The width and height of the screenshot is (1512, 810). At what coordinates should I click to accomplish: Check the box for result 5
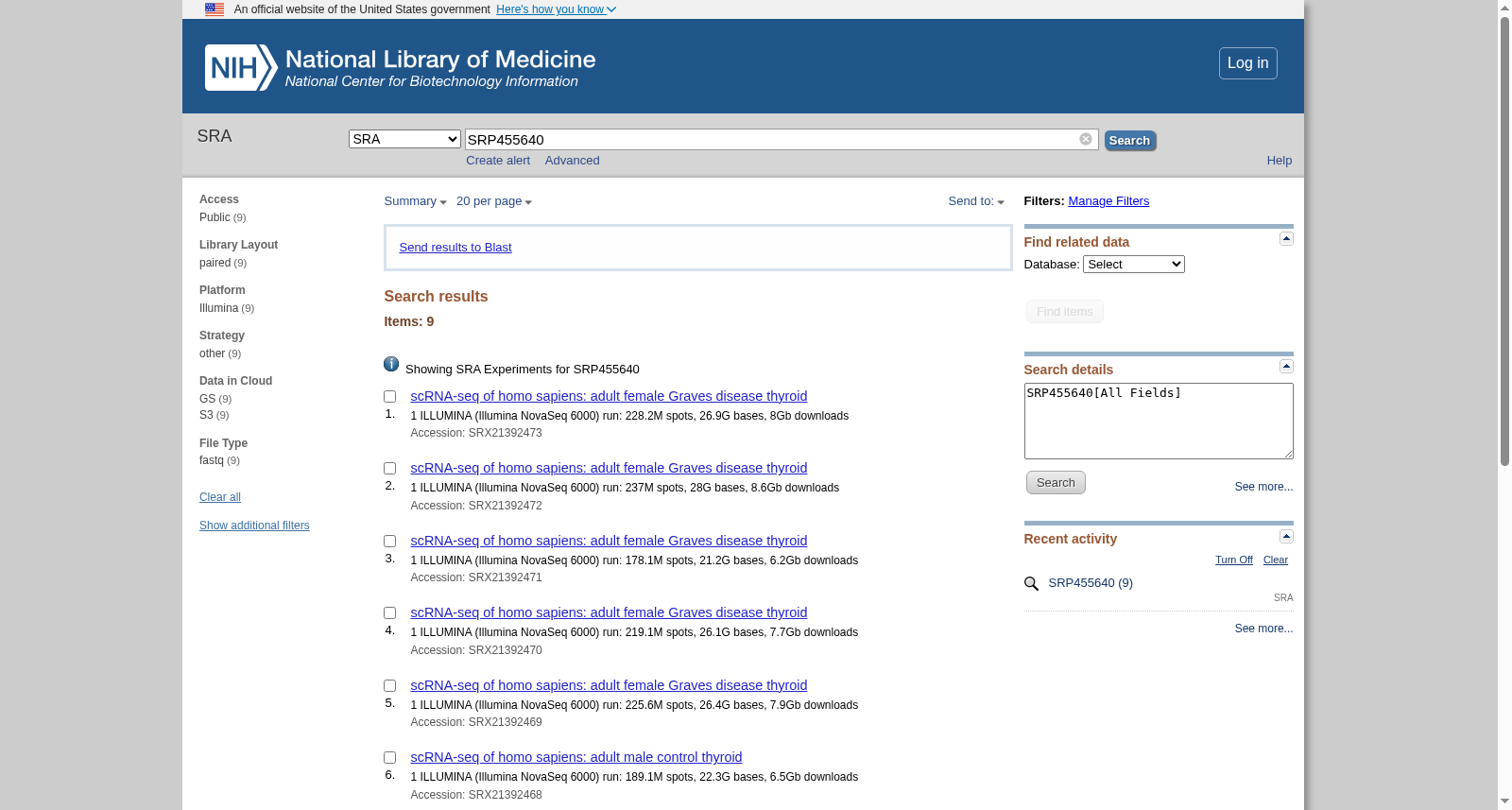[x=389, y=686]
